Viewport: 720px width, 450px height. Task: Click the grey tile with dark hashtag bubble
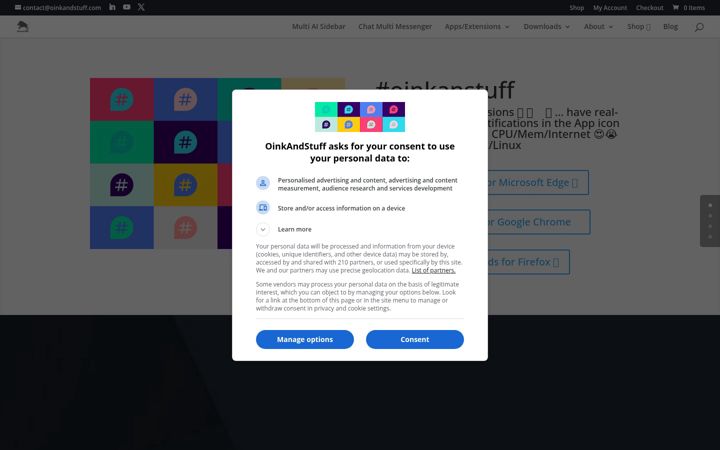click(x=122, y=185)
